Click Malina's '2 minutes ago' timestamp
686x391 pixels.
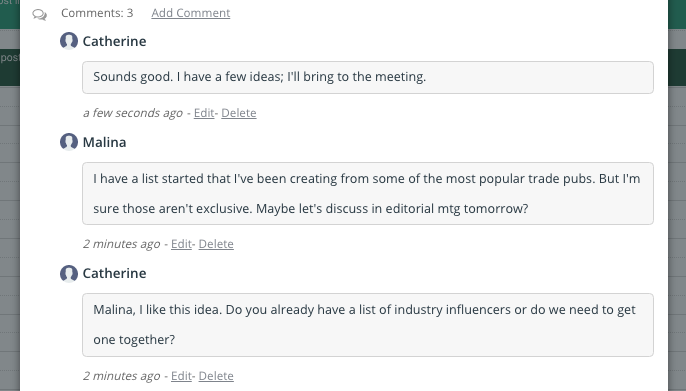122,244
